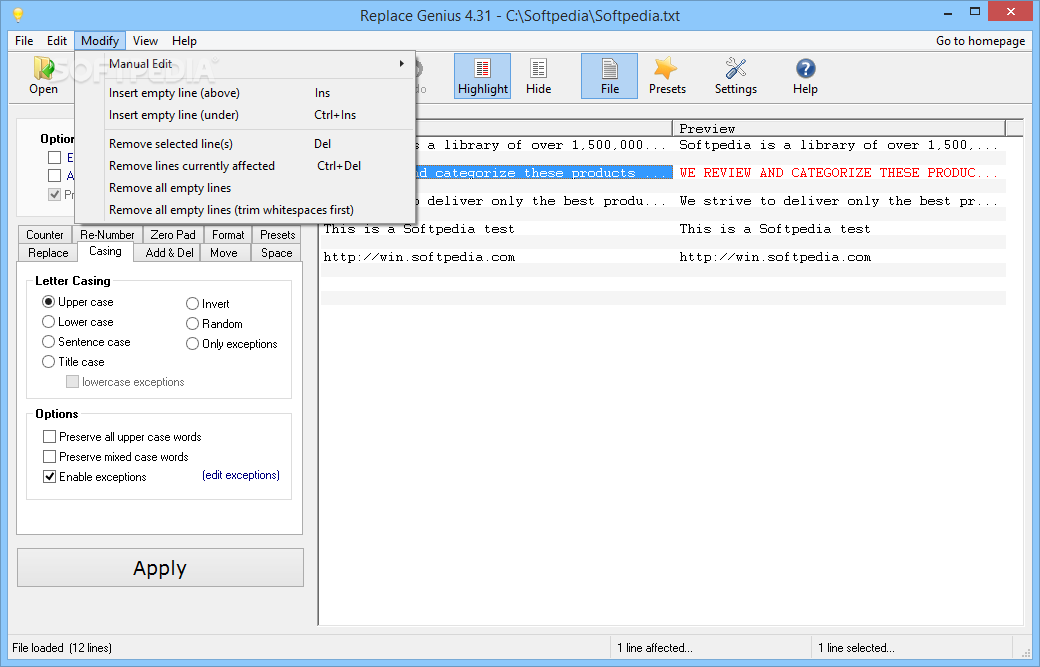Choose Remove selected line(s)
Viewport: 1040px width, 667px height.
click(245, 144)
